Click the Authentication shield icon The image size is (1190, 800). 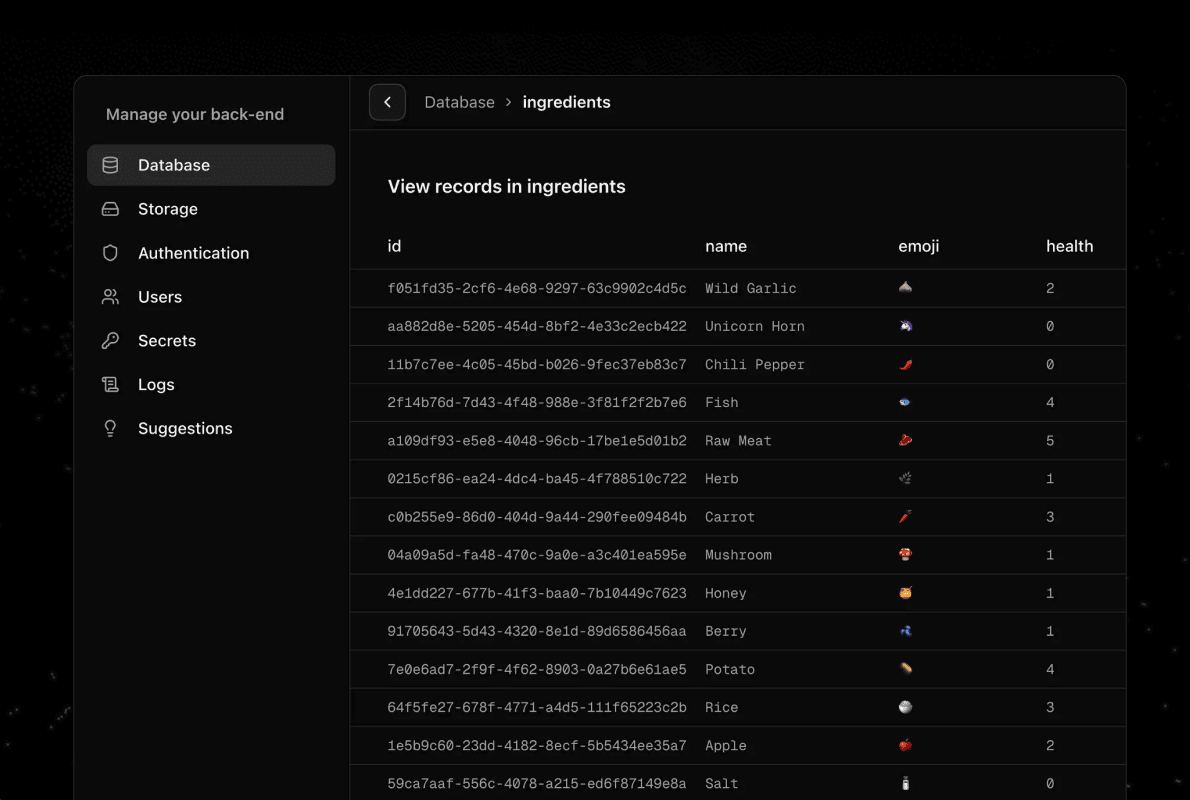(x=110, y=253)
